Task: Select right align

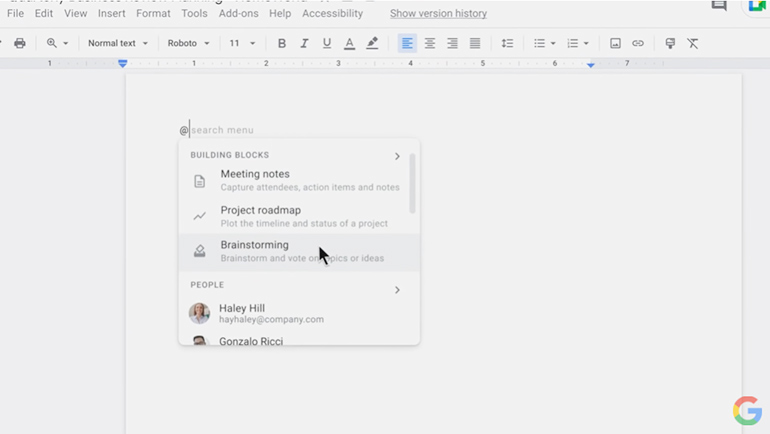Action: (x=452, y=43)
